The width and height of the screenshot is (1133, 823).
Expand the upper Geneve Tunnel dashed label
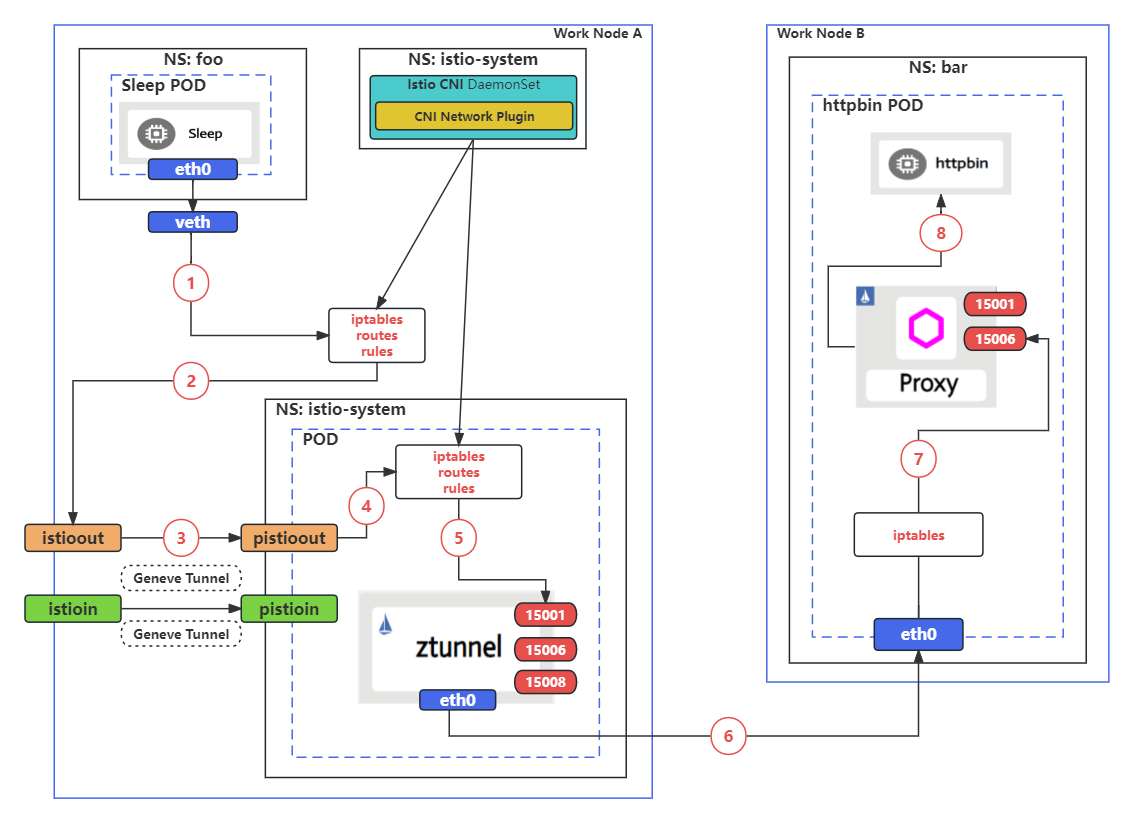coord(181,577)
